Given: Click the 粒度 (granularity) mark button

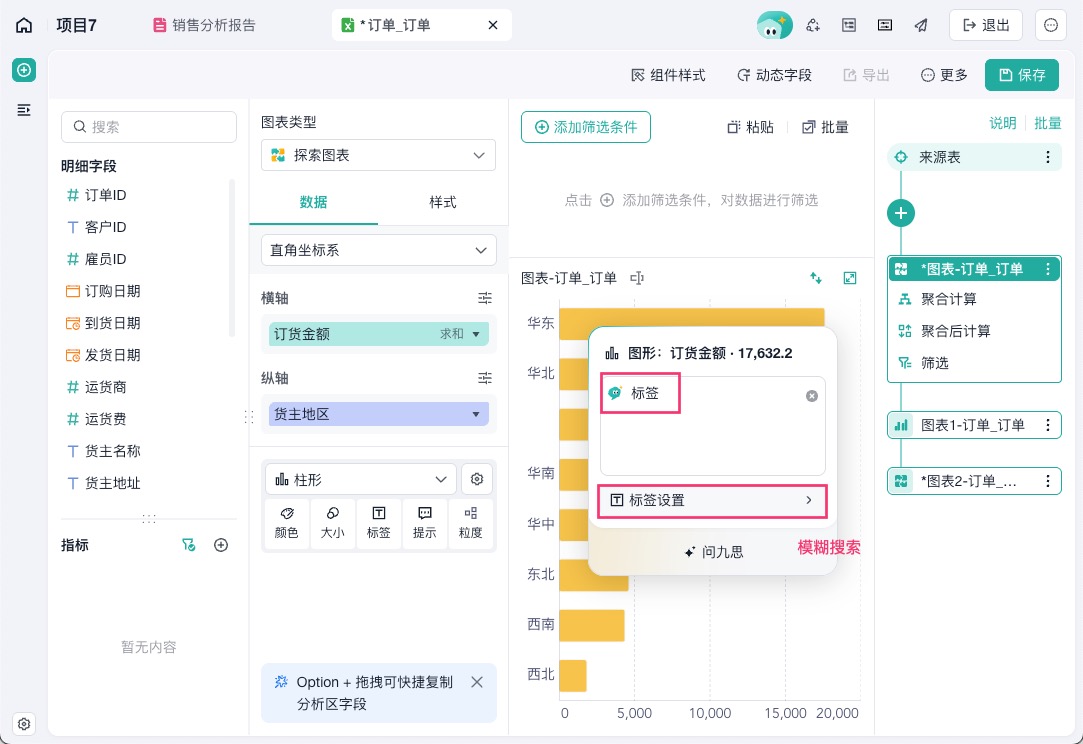Looking at the screenshot, I should click(x=470, y=523).
